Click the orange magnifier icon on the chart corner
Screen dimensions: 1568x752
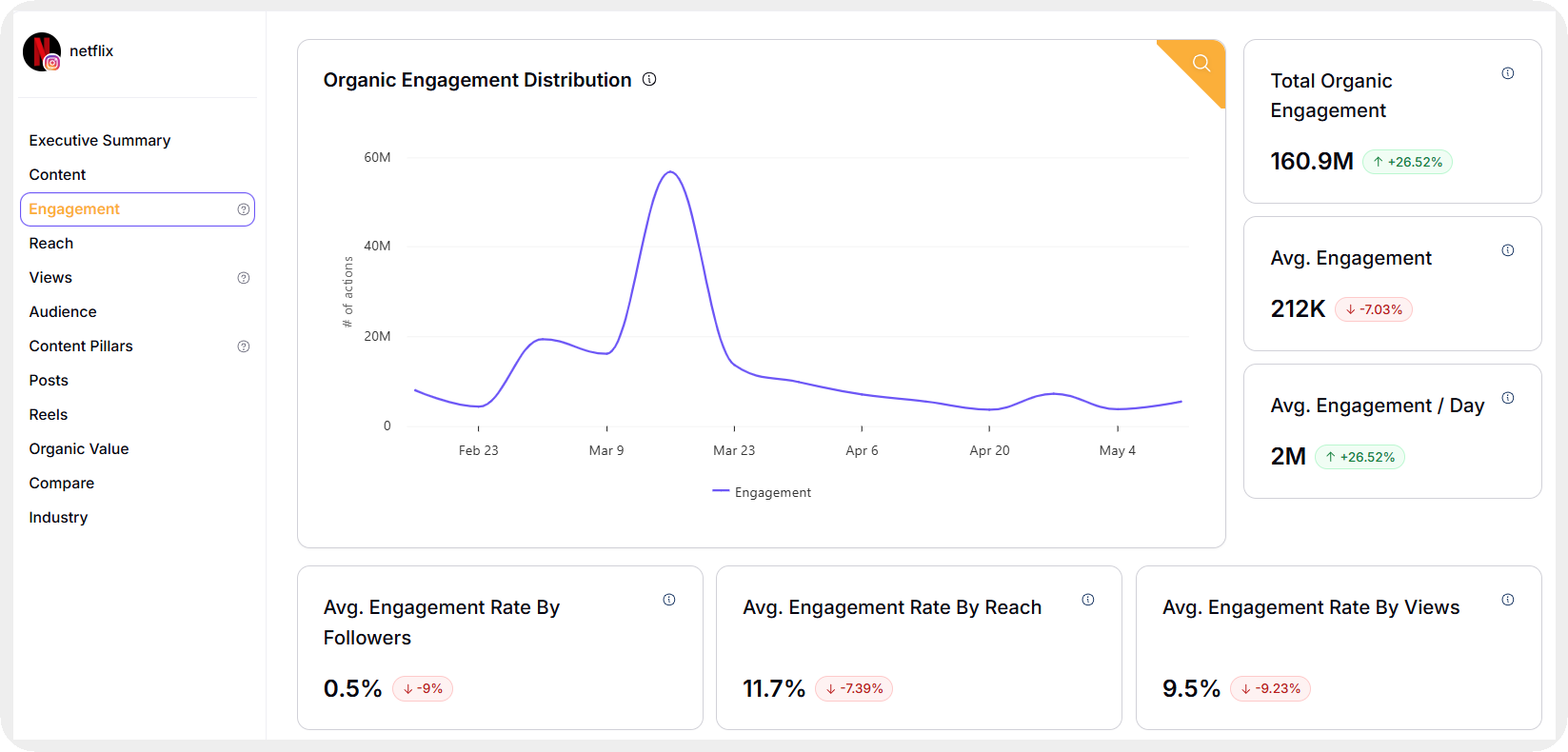tap(1201, 63)
